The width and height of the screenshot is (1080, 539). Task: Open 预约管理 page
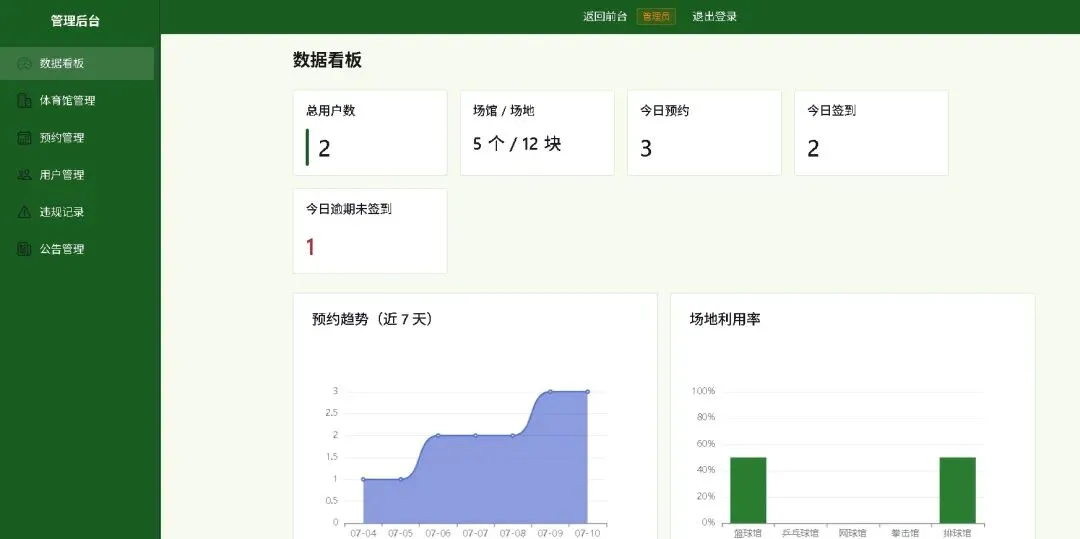77,138
